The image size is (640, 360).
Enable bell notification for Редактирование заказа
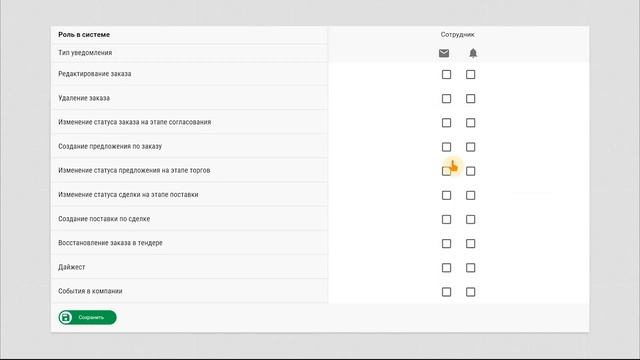pos(471,74)
